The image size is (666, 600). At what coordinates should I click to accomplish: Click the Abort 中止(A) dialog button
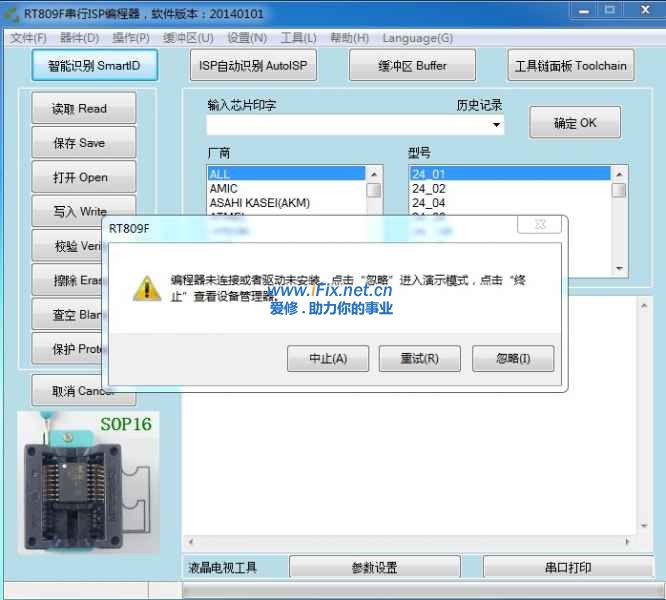click(x=327, y=358)
